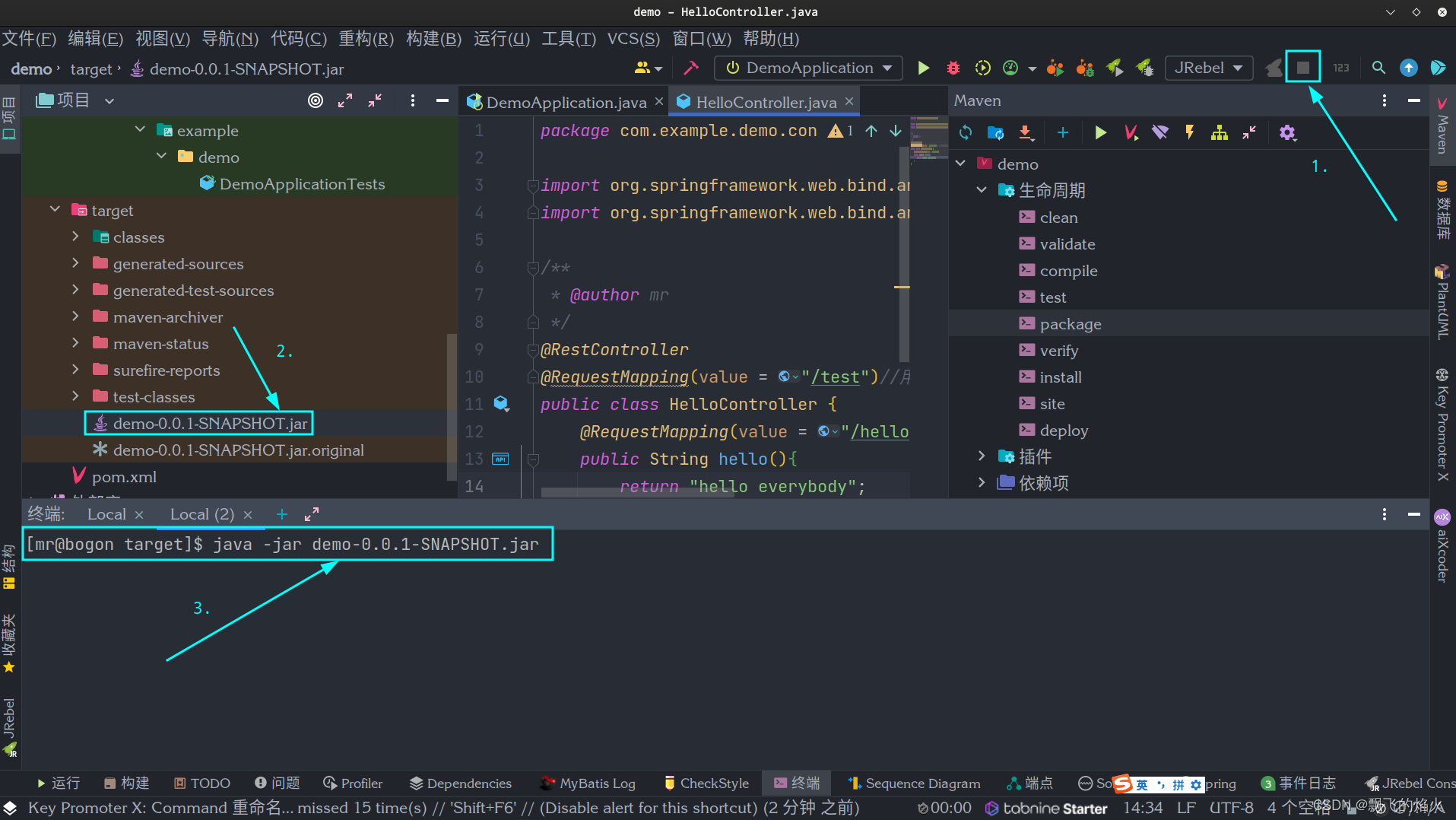Image resolution: width=1456 pixels, height=820 pixels.
Task: Open Maven settings wrench icon
Action: coord(1286,133)
